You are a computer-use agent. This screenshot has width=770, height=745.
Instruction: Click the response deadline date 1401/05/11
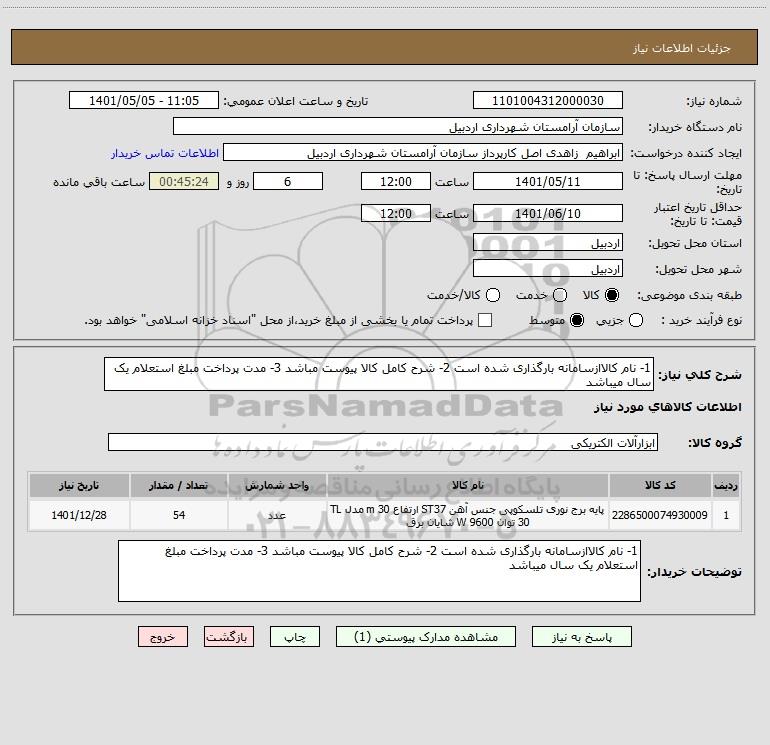click(x=548, y=182)
